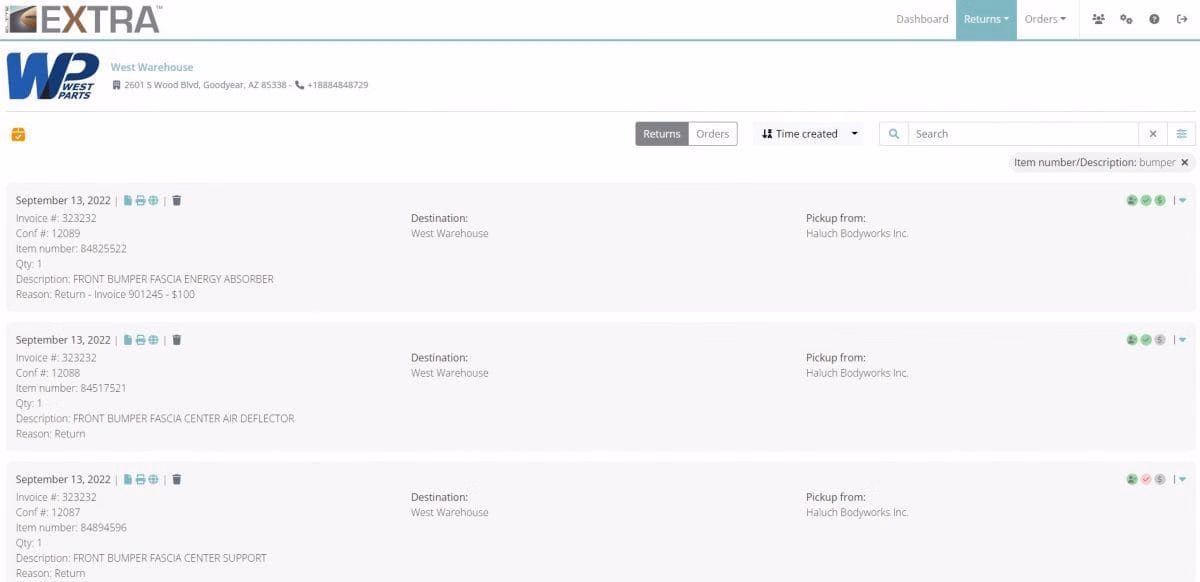Select text FRONT BUMPER FASCIA CENTER AIR DEFLECTOR

pyautogui.click(x=184, y=418)
